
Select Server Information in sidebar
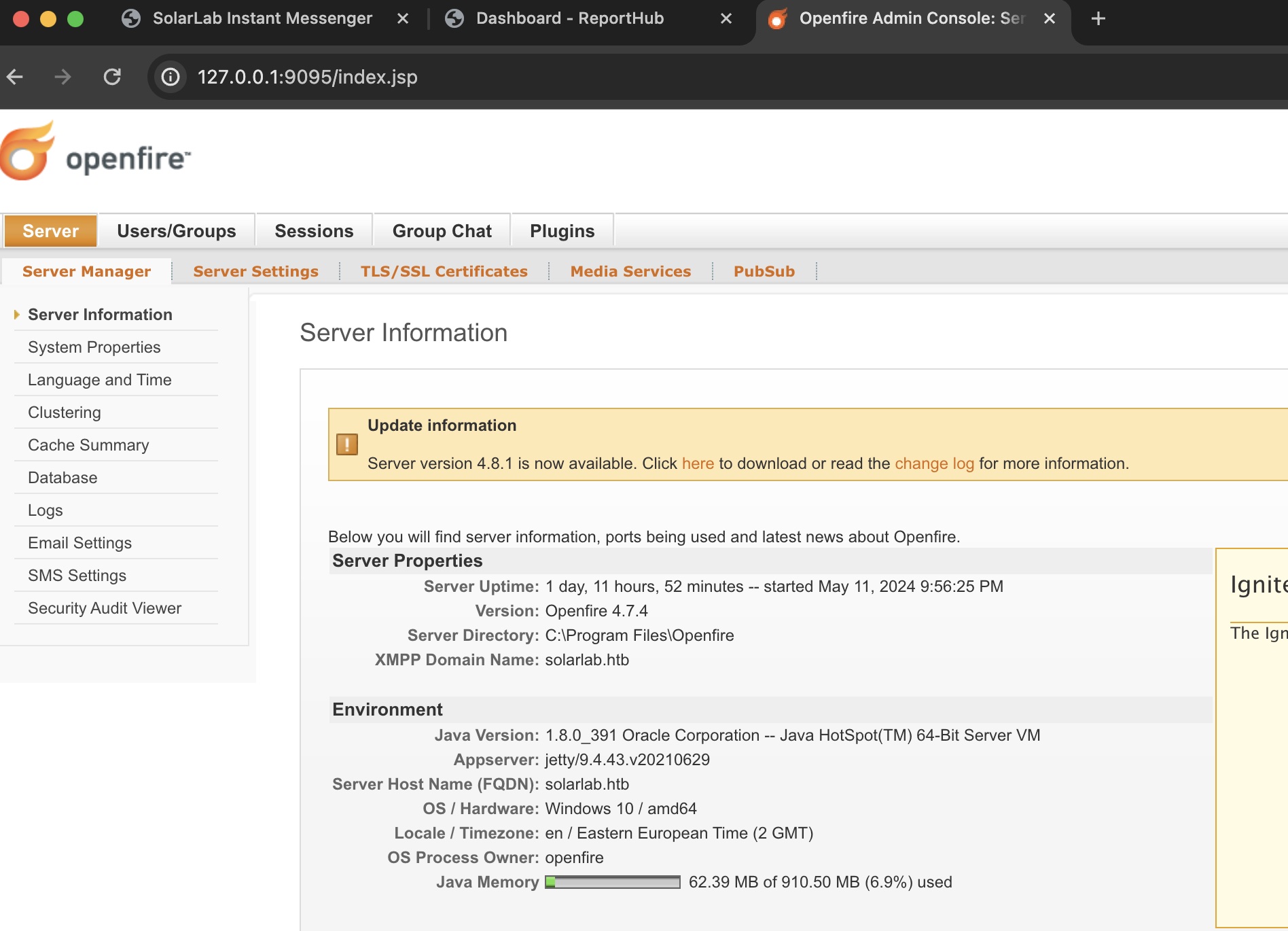click(x=100, y=315)
